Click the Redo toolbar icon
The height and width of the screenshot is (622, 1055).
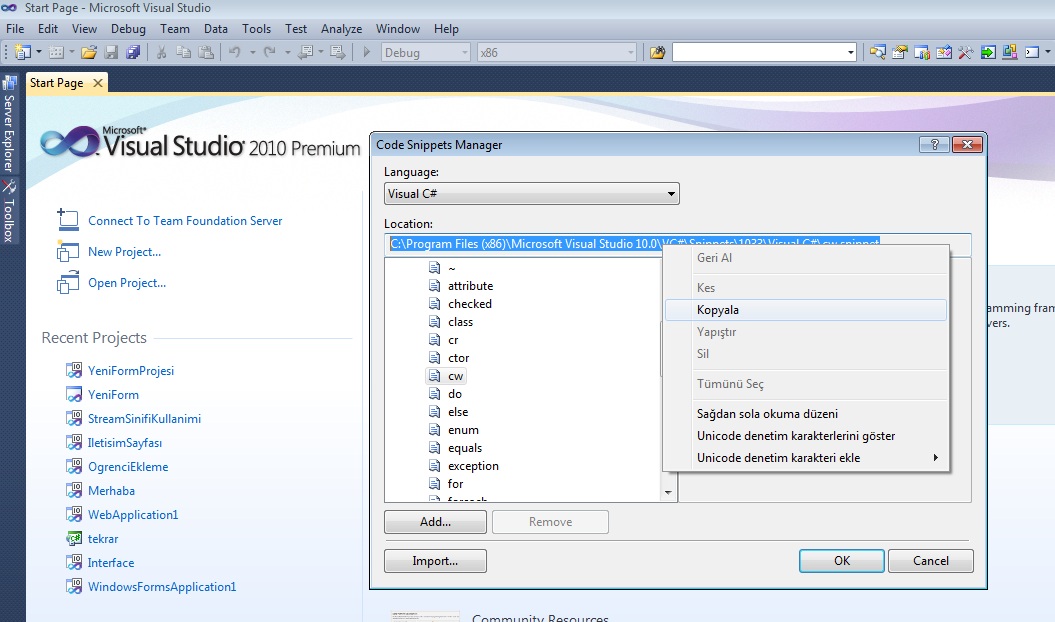270,53
